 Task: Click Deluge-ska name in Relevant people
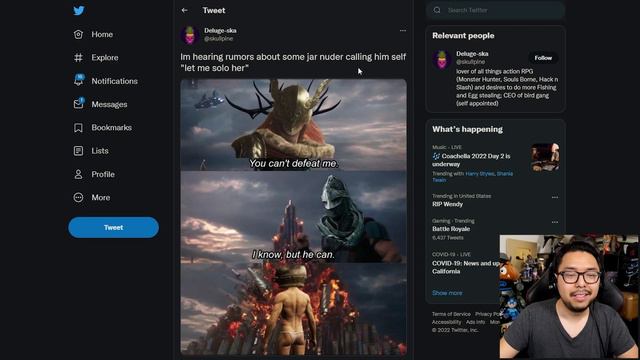click(472, 54)
